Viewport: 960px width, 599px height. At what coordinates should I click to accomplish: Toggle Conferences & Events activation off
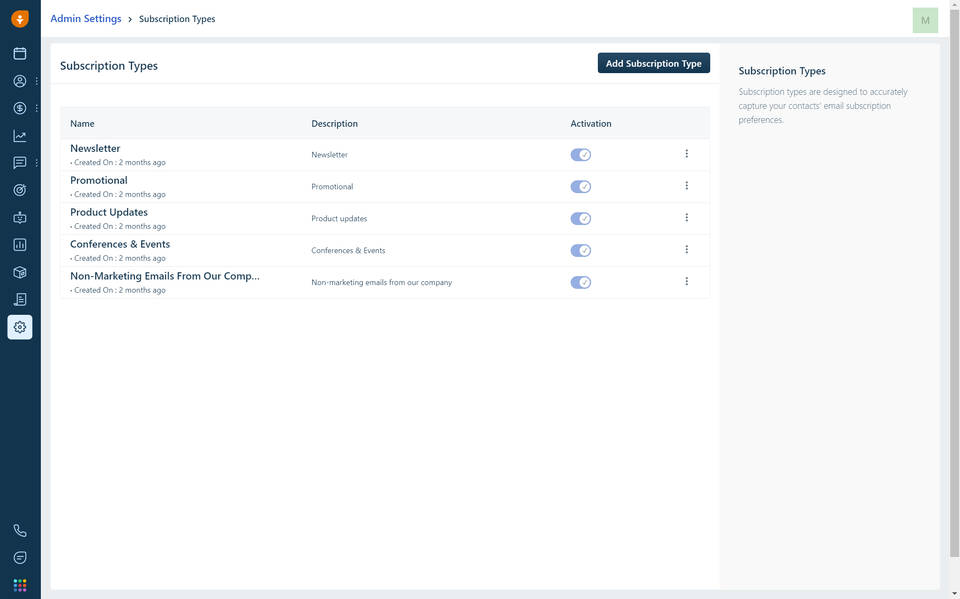[x=581, y=251]
